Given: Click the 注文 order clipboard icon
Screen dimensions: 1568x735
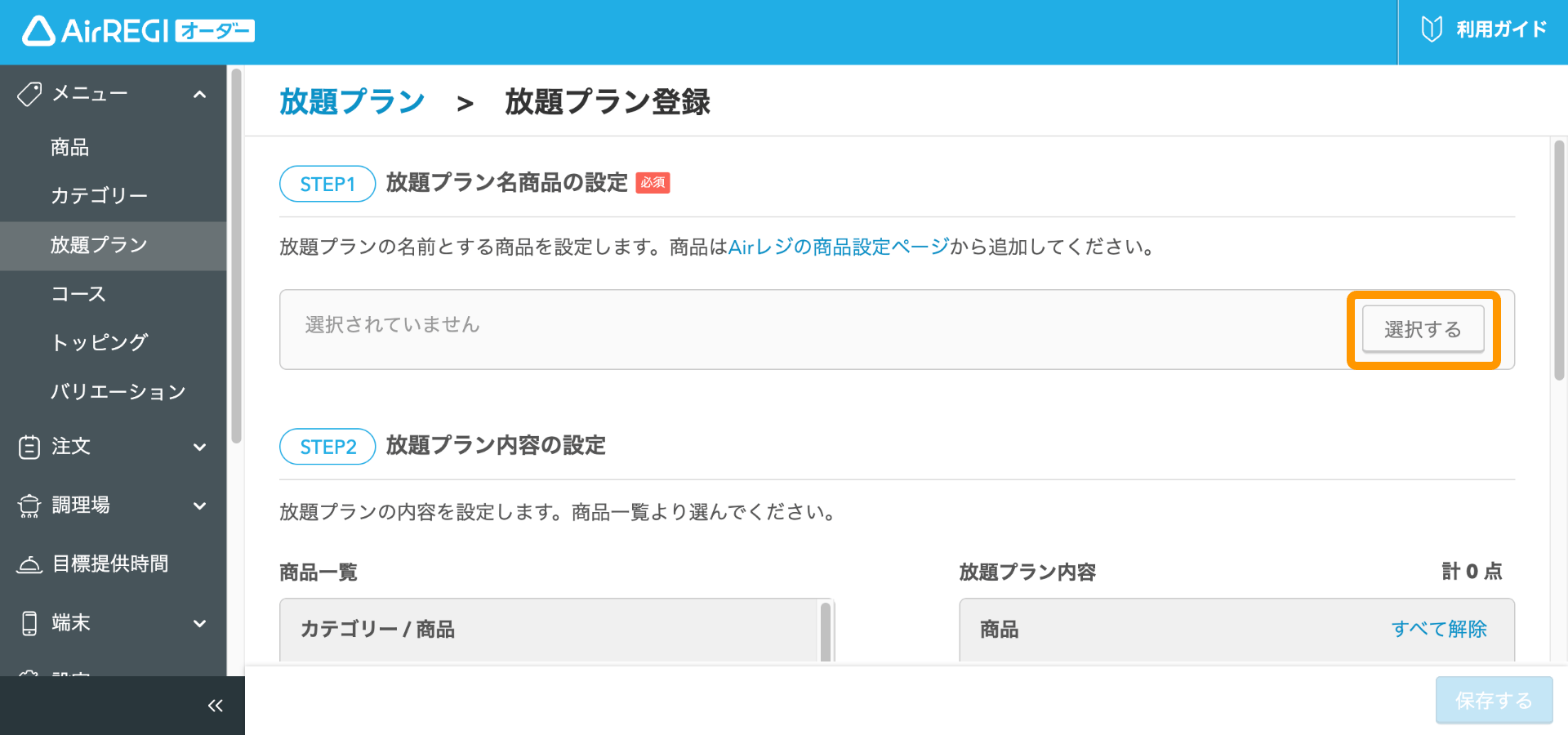Looking at the screenshot, I should tap(29, 447).
